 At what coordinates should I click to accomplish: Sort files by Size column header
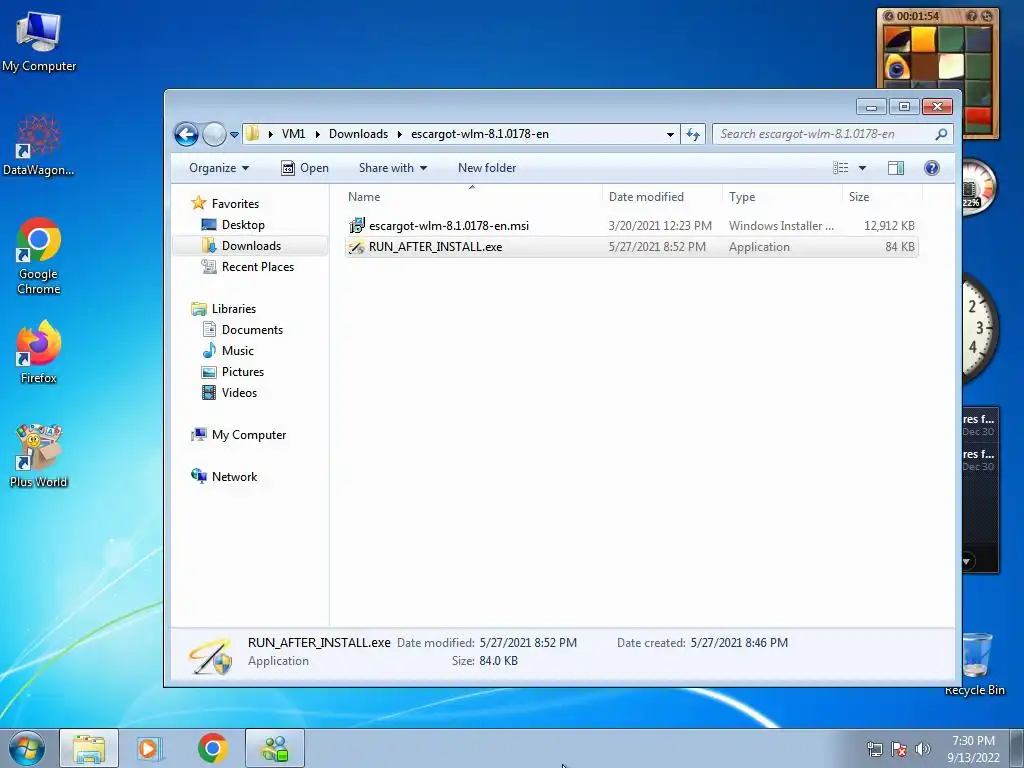point(859,197)
